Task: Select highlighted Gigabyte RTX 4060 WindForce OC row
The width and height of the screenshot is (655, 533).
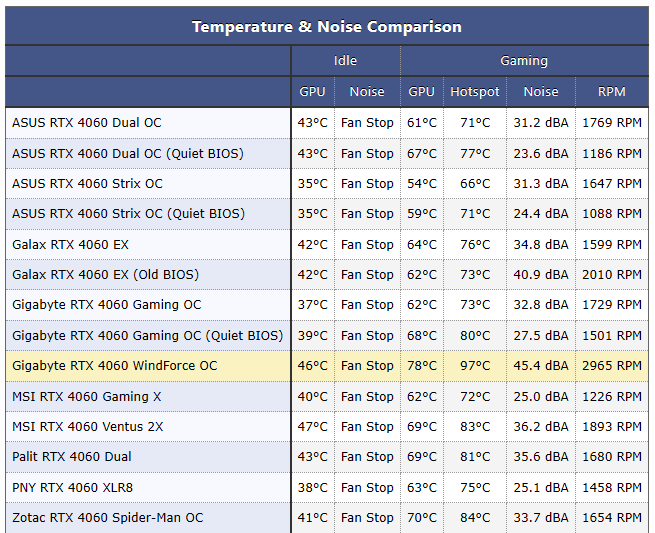Action: pyautogui.click(x=114, y=366)
